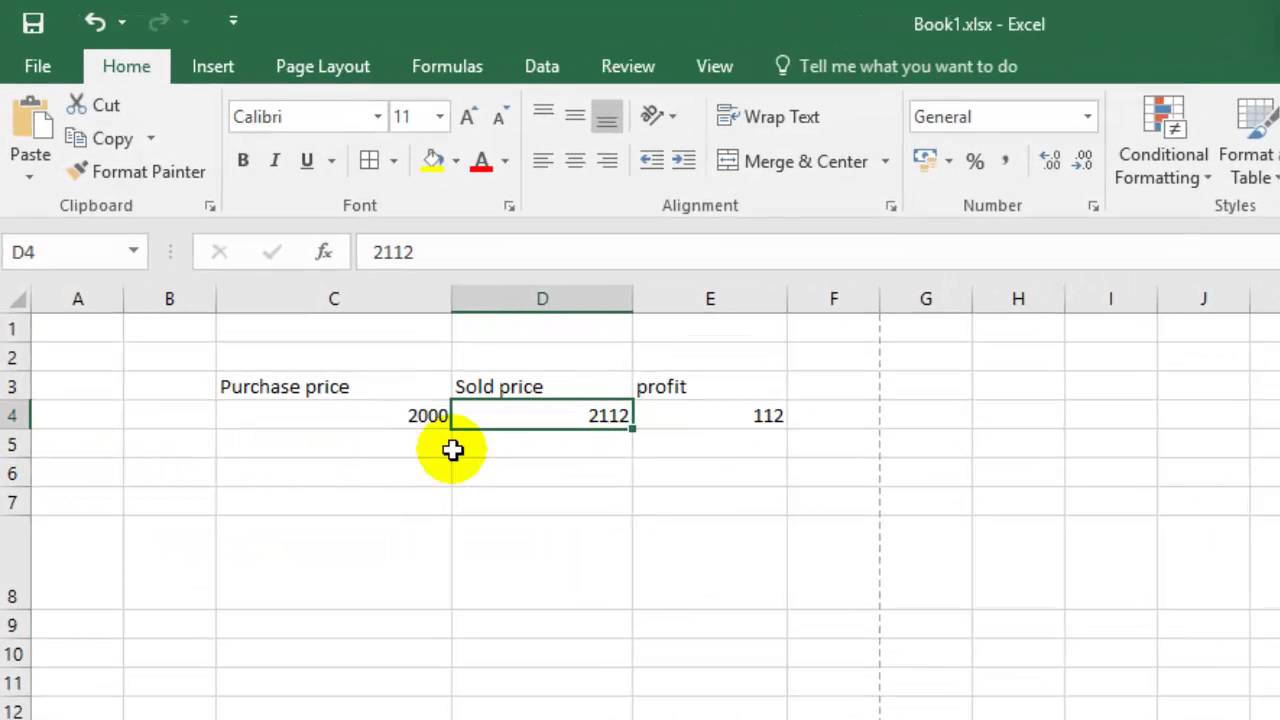
Task: Select cell containing Purchase price
Action: [333, 386]
